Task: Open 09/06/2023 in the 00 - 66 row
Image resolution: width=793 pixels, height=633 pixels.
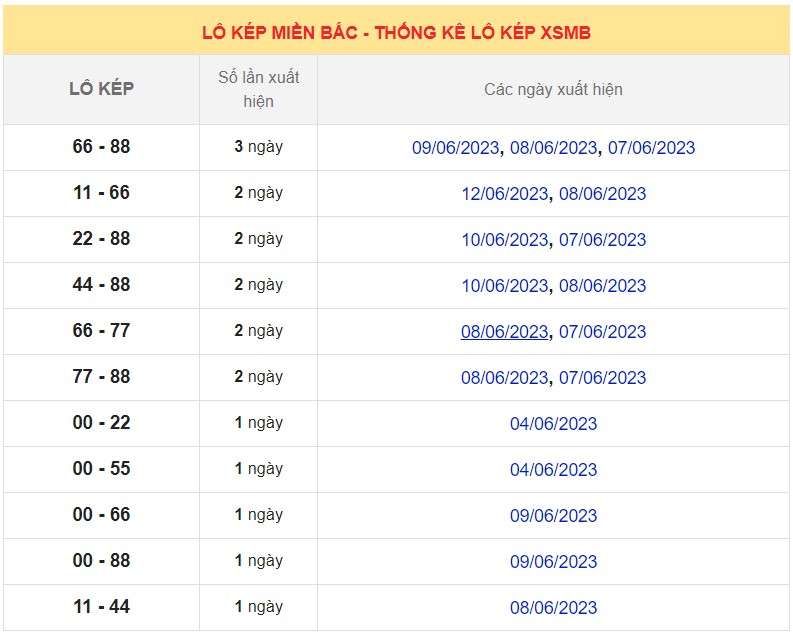Action: coord(553,516)
